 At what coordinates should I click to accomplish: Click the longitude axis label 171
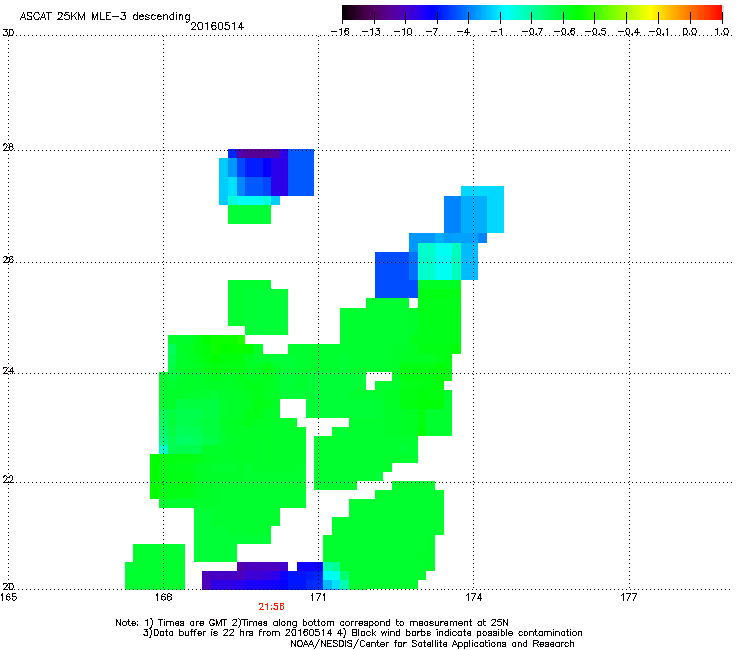[318, 597]
